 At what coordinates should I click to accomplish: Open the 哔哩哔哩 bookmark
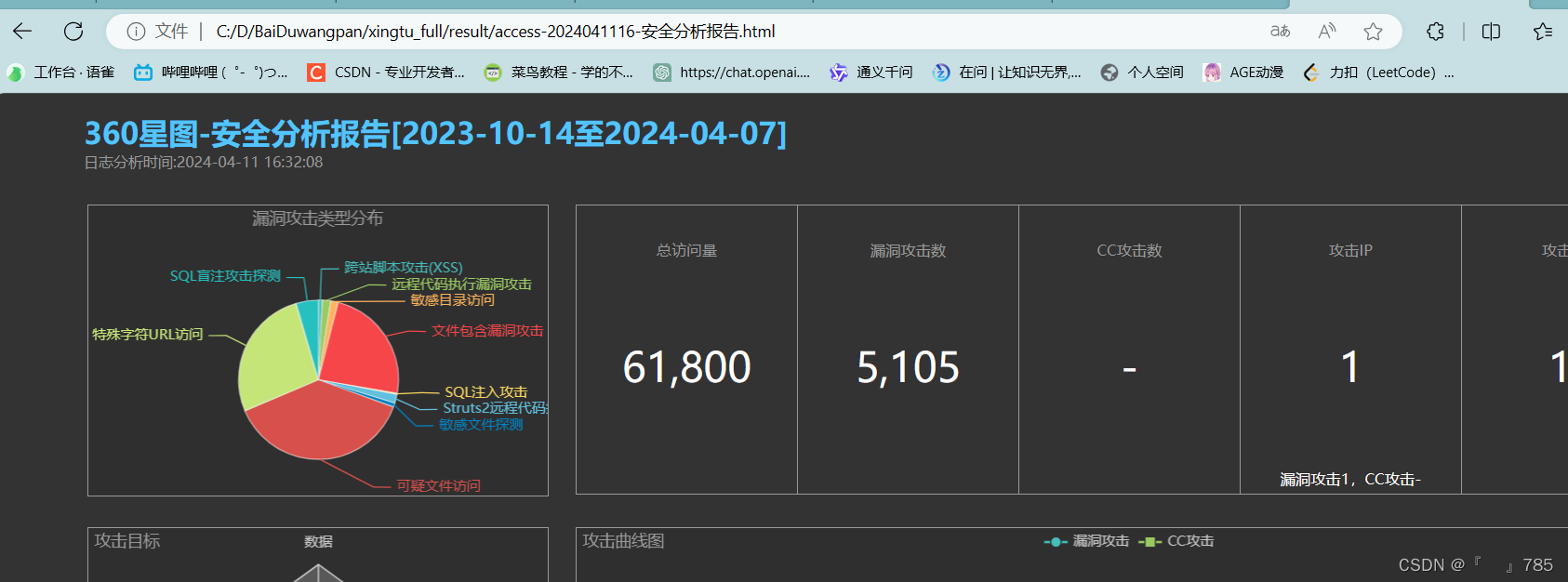click(x=211, y=73)
